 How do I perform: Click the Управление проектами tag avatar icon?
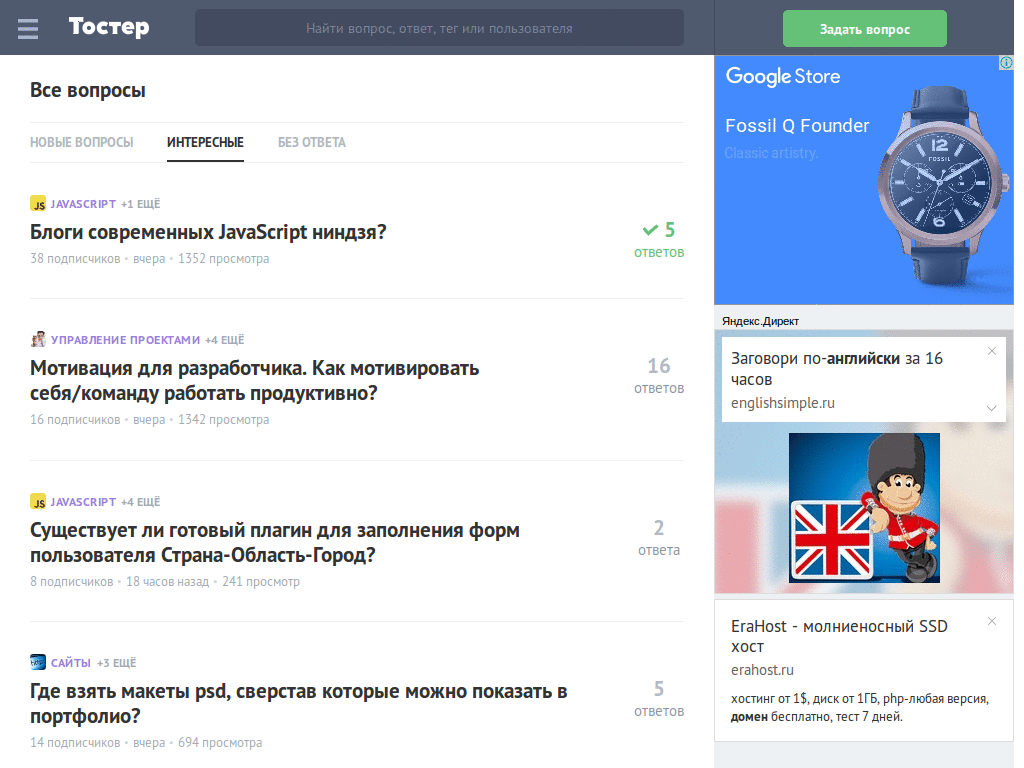[x=38, y=340]
